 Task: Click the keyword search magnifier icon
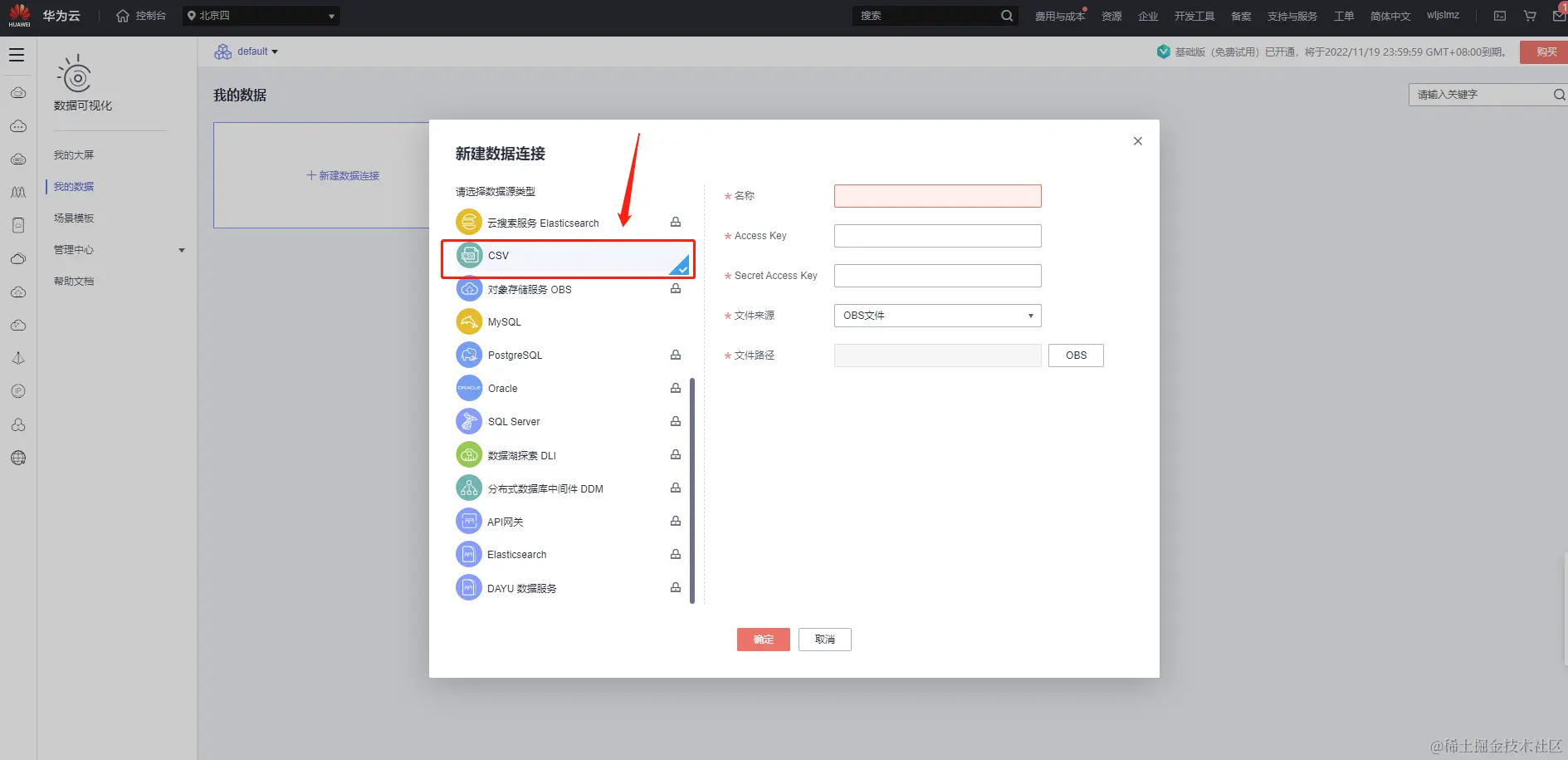point(1559,95)
